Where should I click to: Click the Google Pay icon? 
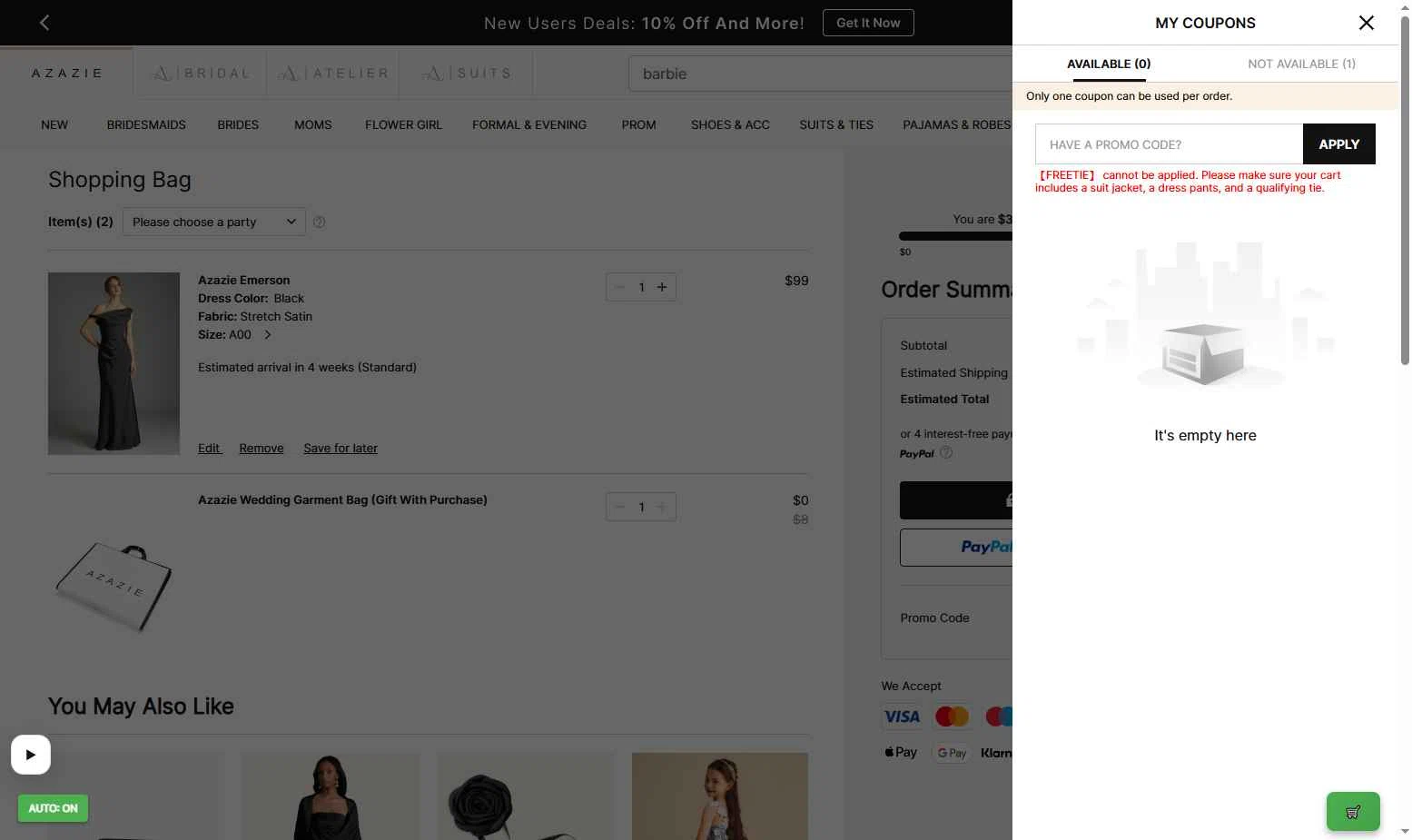point(952,753)
